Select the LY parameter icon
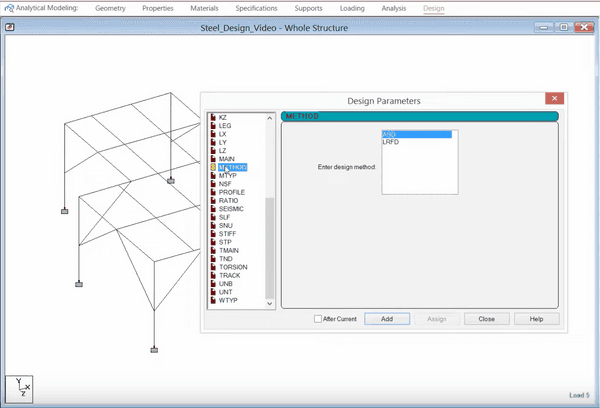Viewport: 600px width, 408px height. coord(213,142)
